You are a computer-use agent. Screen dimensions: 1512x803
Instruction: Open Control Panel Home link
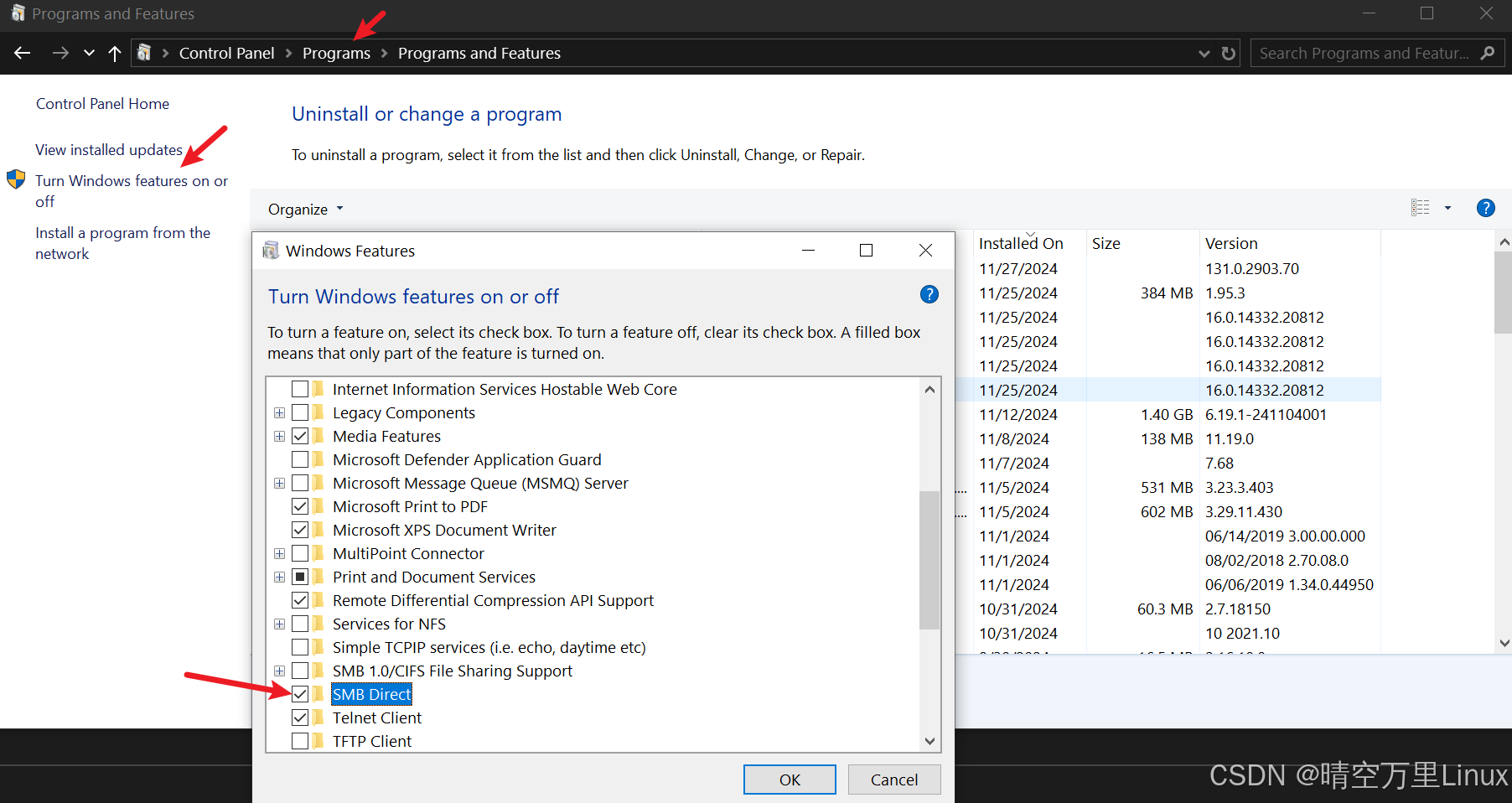point(102,104)
